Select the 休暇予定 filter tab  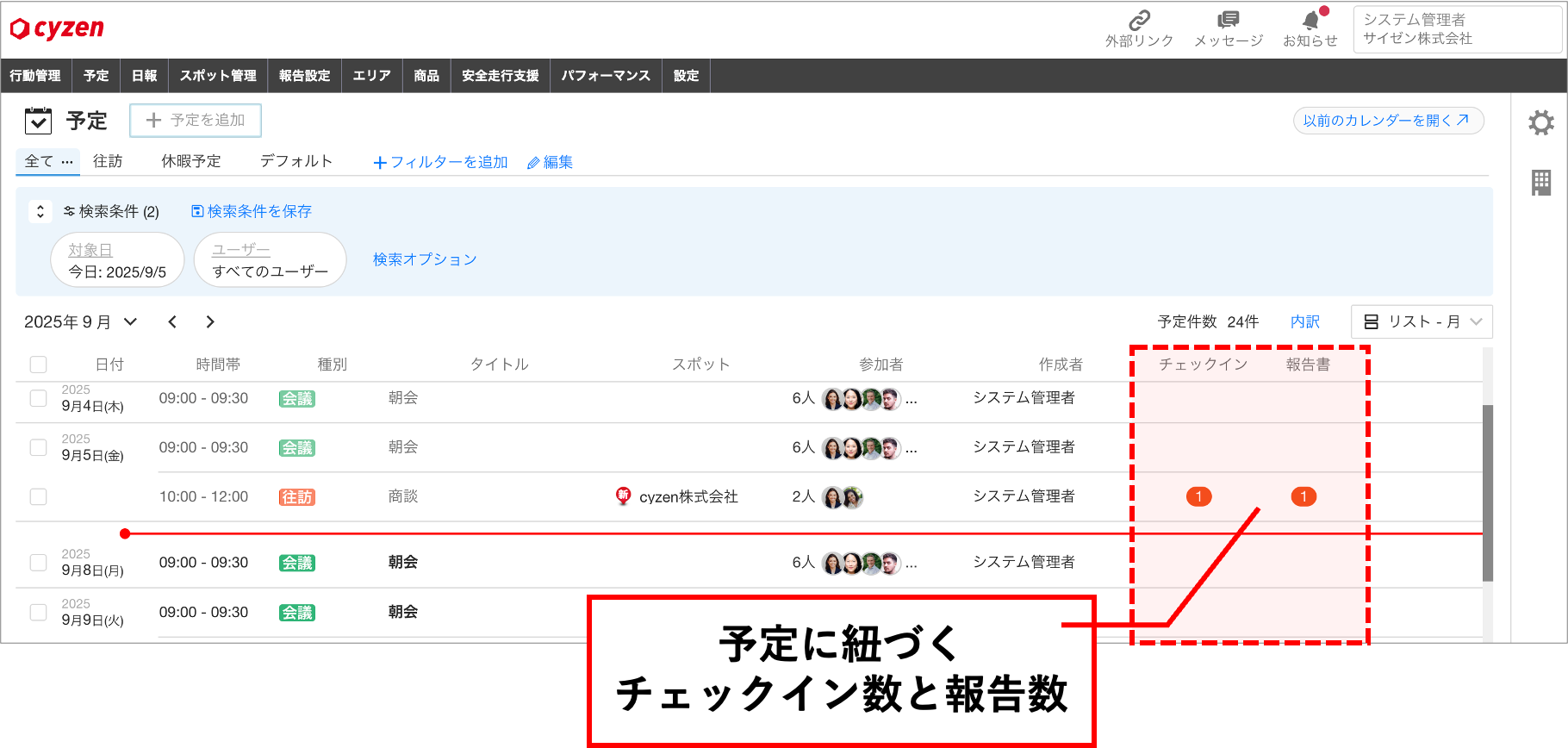[x=191, y=161]
